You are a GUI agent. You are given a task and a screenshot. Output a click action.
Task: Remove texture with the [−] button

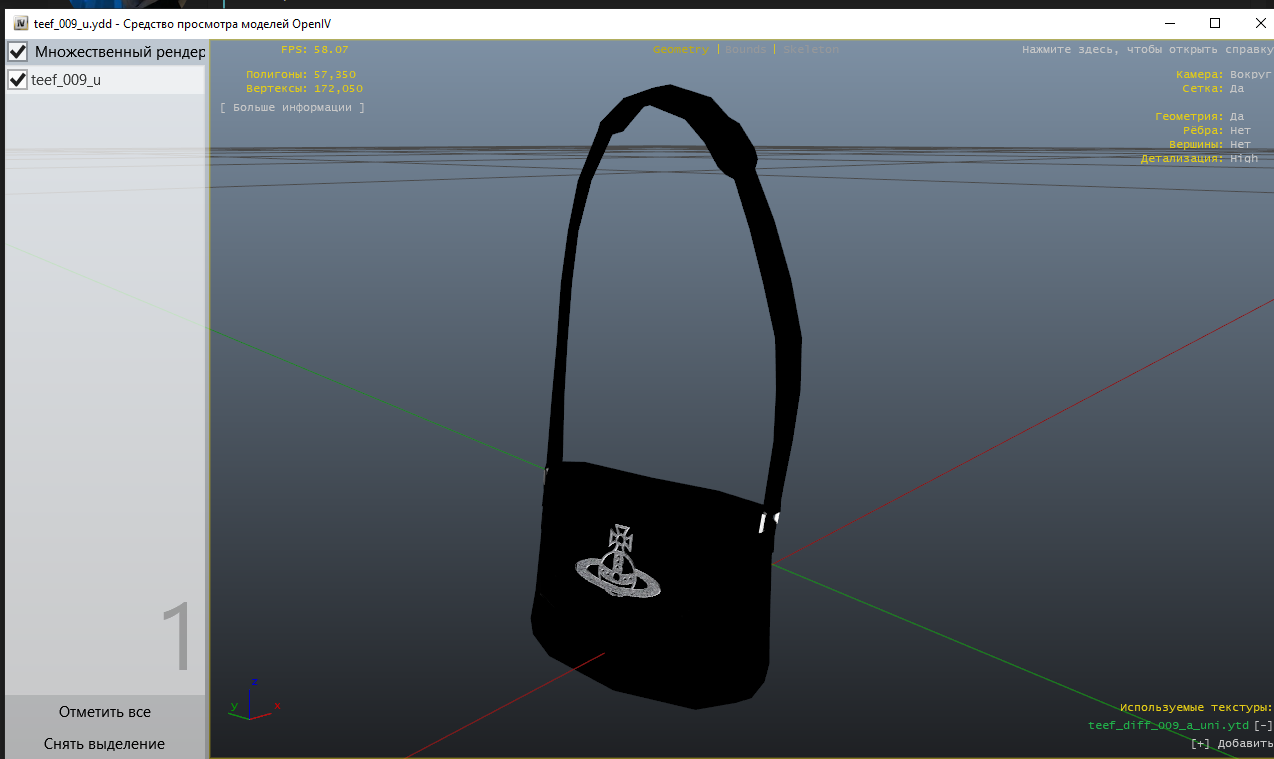pyautogui.click(x=1262, y=725)
